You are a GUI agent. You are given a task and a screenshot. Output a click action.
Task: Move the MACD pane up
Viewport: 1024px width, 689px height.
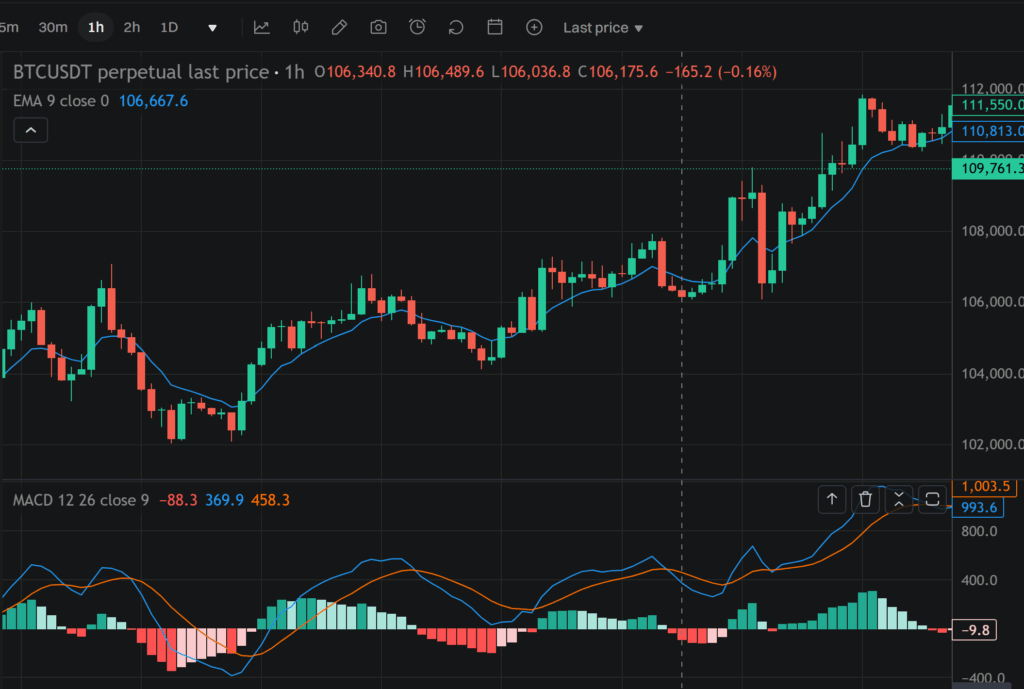(x=831, y=499)
